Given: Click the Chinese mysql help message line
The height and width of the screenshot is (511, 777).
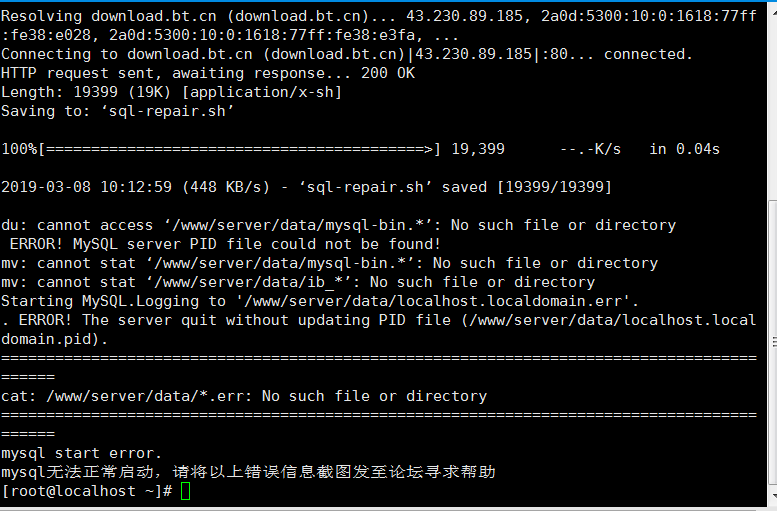Looking at the screenshot, I should (248, 471).
